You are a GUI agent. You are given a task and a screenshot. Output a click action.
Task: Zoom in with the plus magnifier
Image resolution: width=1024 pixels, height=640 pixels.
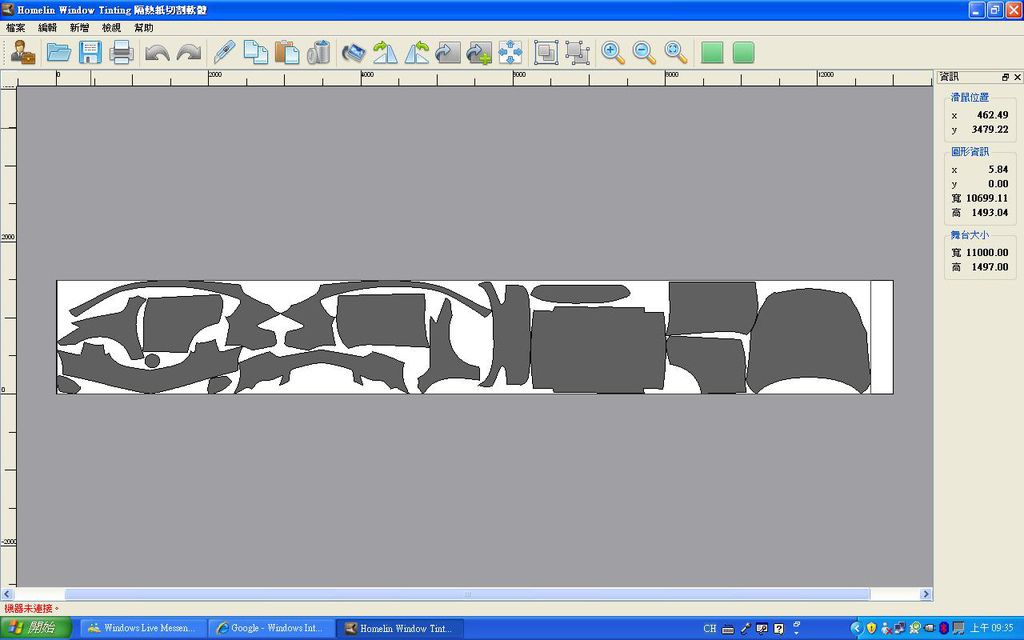(613, 52)
